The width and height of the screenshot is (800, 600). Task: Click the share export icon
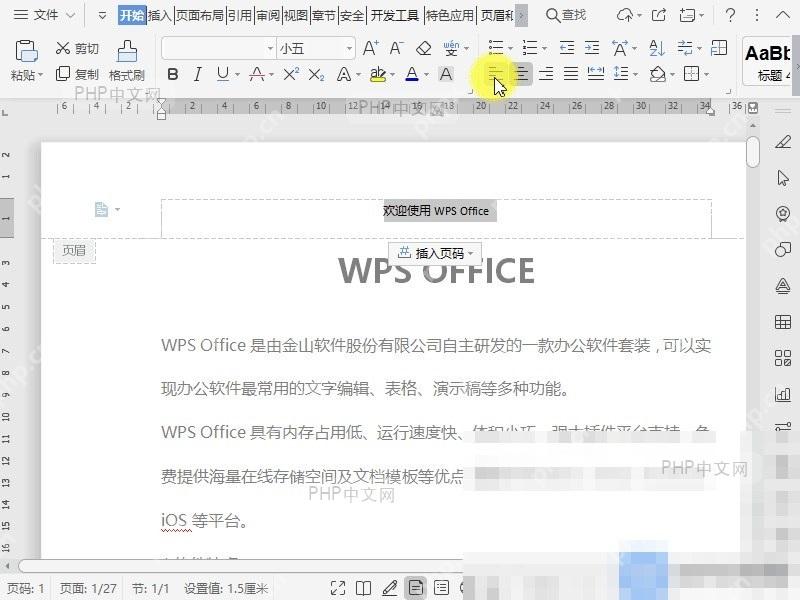pyautogui.click(x=659, y=15)
